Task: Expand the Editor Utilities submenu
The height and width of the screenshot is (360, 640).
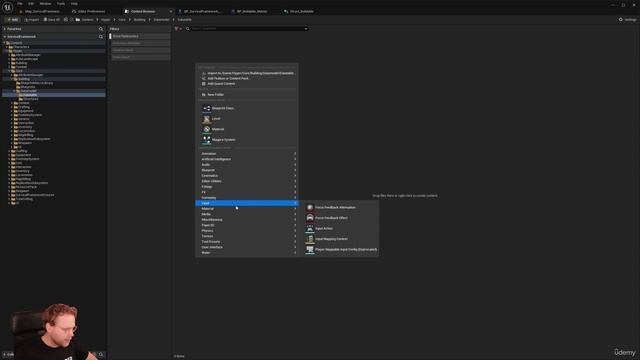Action: [247, 181]
